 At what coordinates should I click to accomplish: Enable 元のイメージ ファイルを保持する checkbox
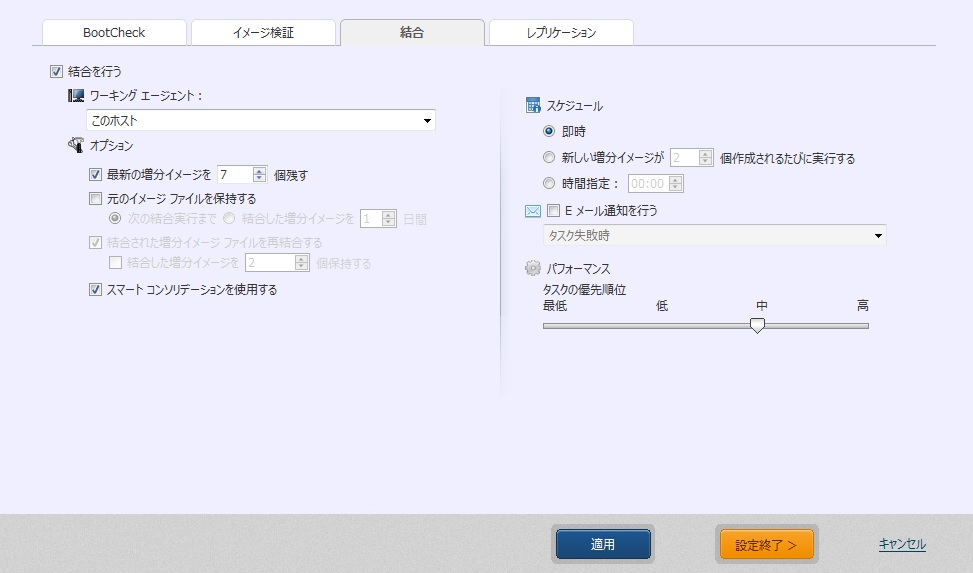point(95,199)
